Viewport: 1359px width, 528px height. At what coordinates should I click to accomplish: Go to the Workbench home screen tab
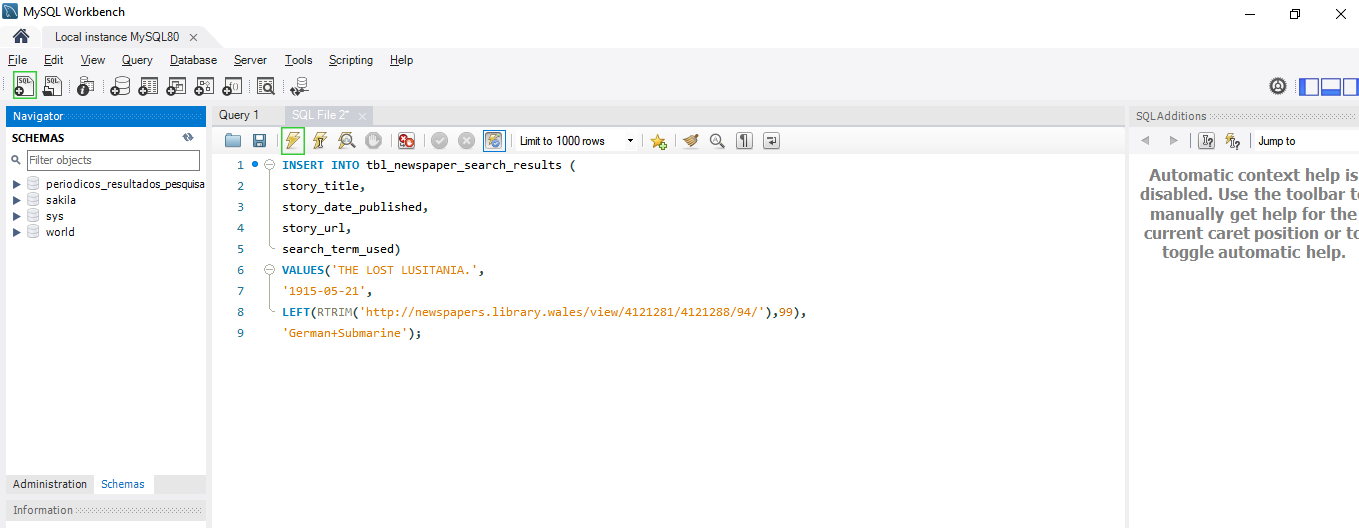(x=21, y=37)
